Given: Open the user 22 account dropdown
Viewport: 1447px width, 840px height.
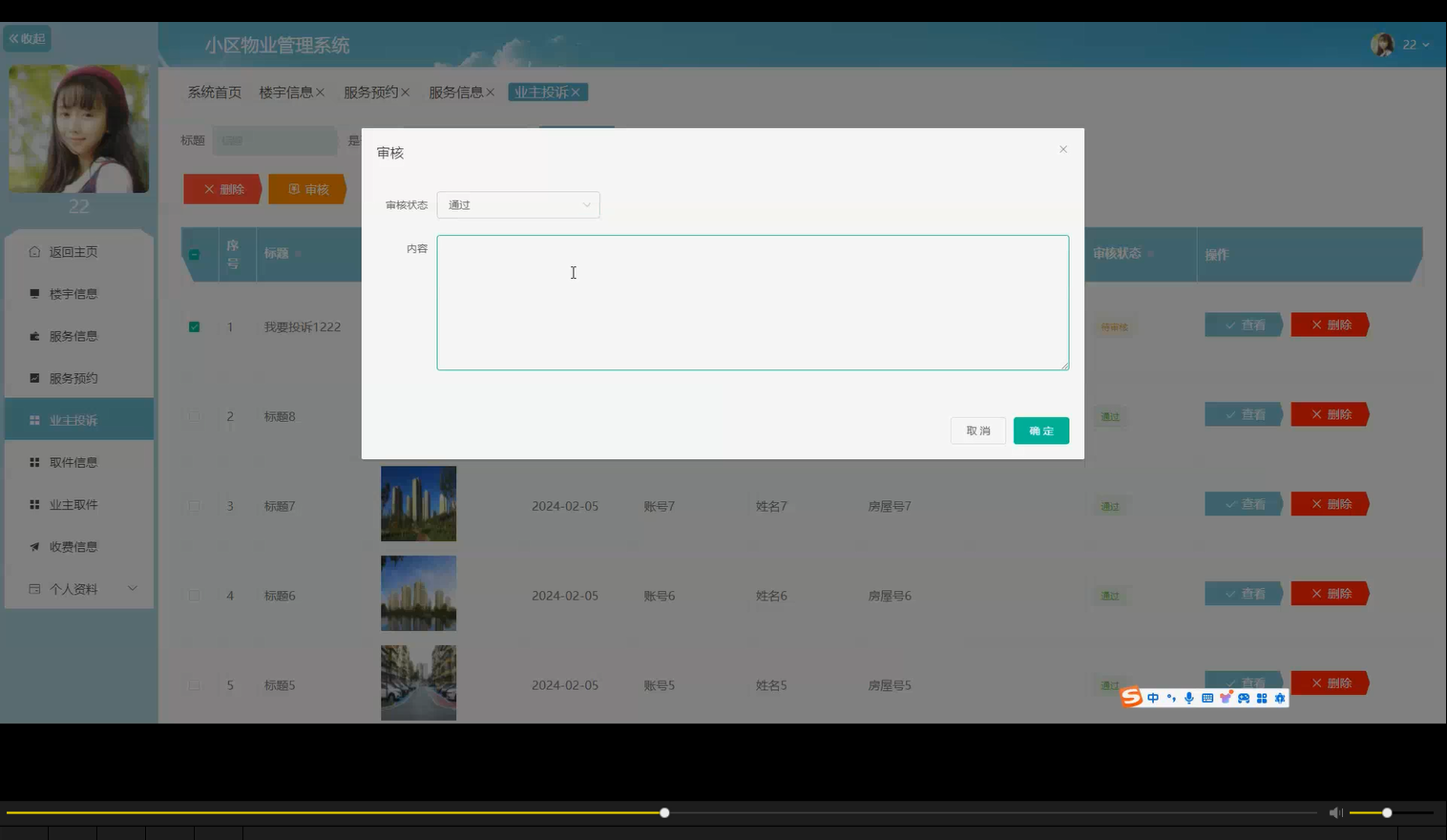Looking at the screenshot, I should (x=1413, y=44).
